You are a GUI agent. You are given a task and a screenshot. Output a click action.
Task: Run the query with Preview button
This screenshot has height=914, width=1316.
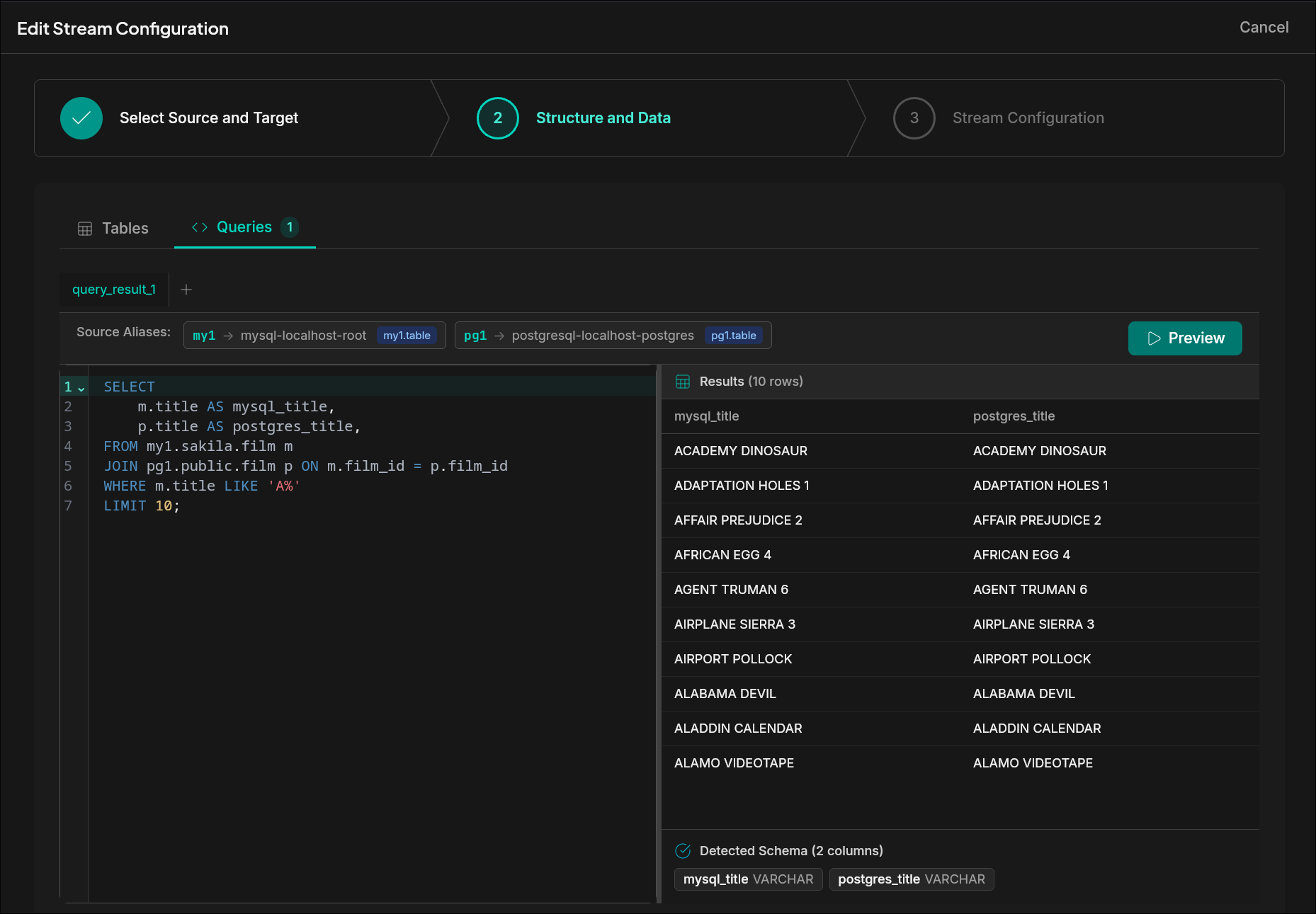[x=1184, y=338]
